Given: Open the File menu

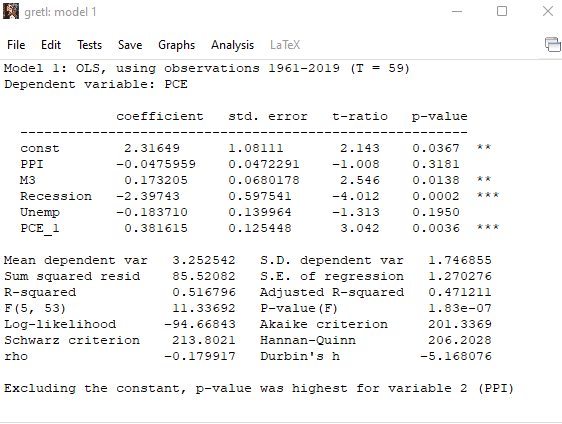Looking at the screenshot, I should (16, 45).
